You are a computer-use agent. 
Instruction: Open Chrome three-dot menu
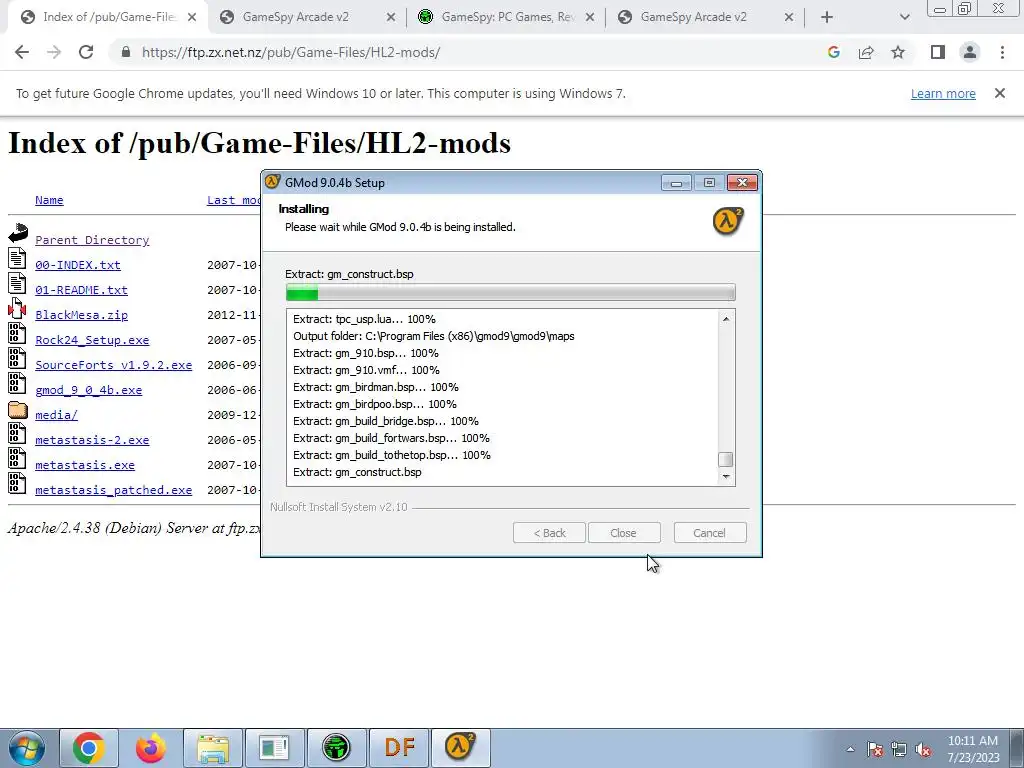(x=1002, y=52)
